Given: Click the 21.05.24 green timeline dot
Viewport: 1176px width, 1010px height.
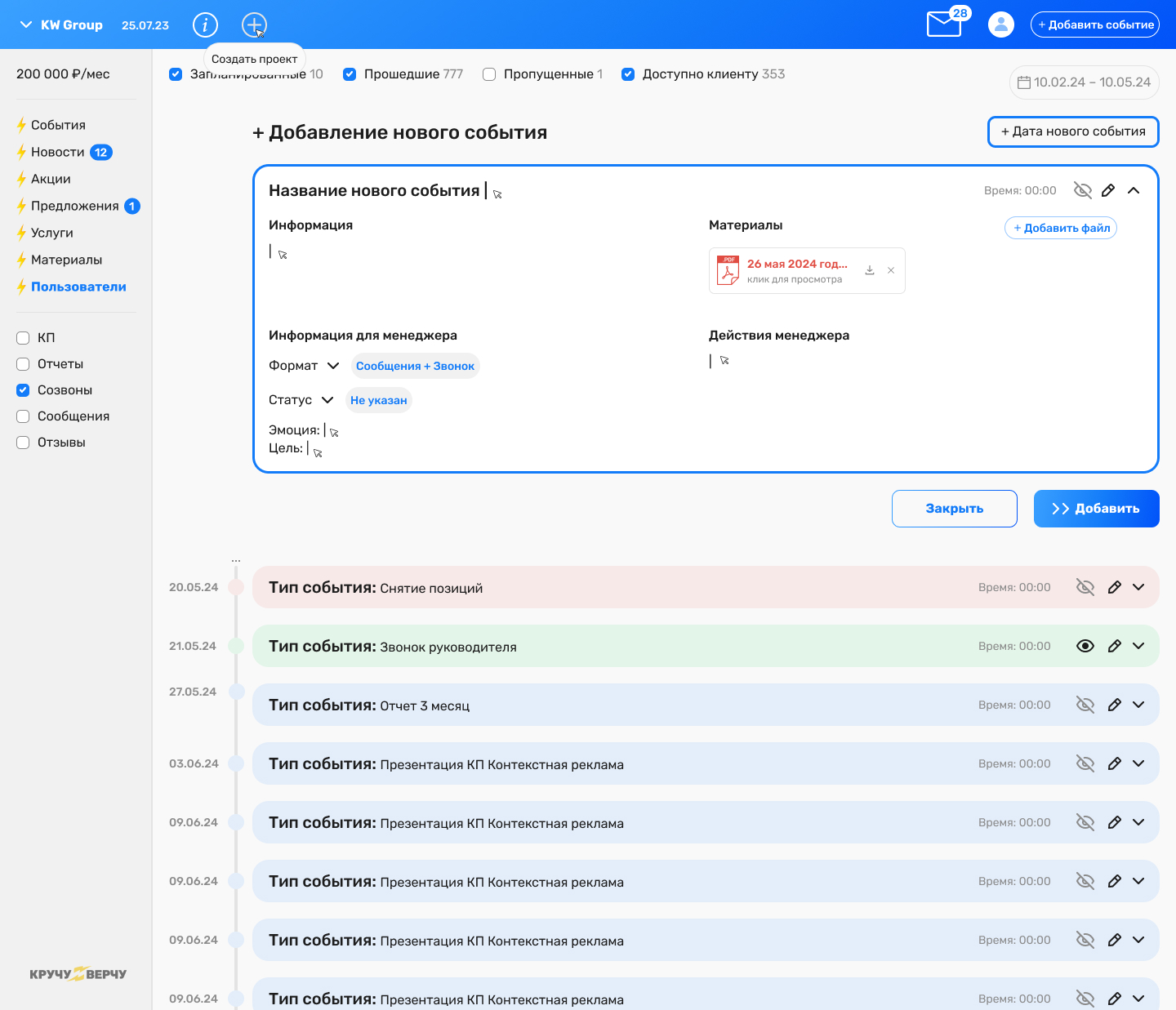Looking at the screenshot, I should [x=236, y=646].
